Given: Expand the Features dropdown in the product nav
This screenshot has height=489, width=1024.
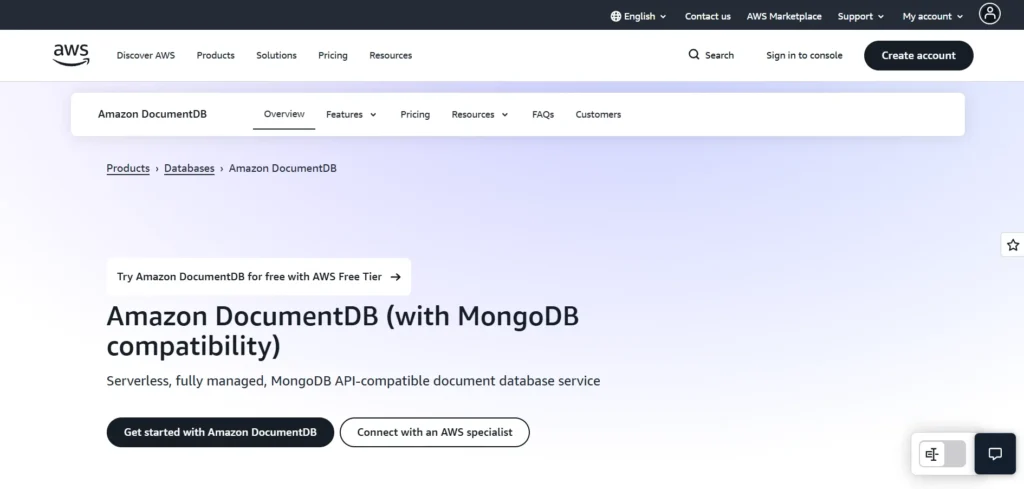Looking at the screenshot, I should pos(351,114).
